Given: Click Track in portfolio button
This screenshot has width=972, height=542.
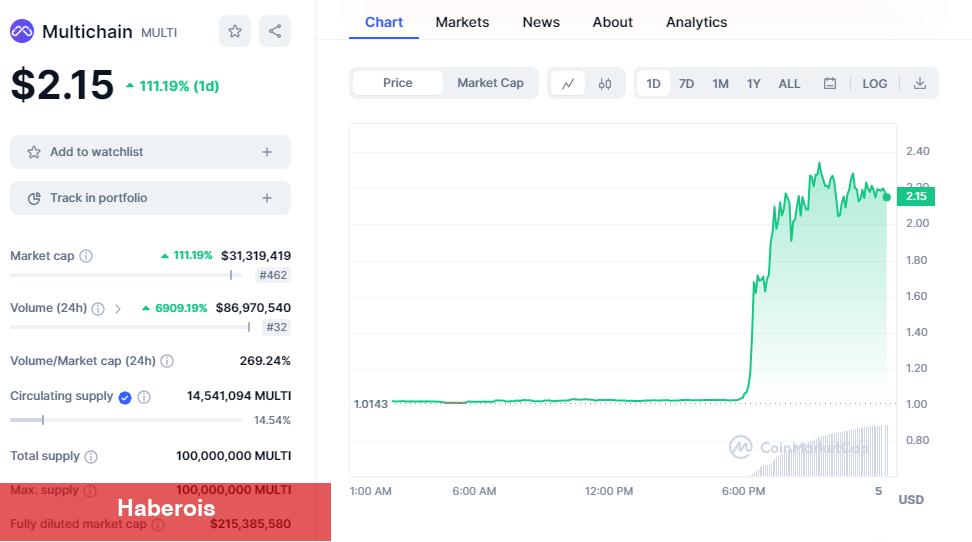Looking at the screenshot, I should click(150, 198).
